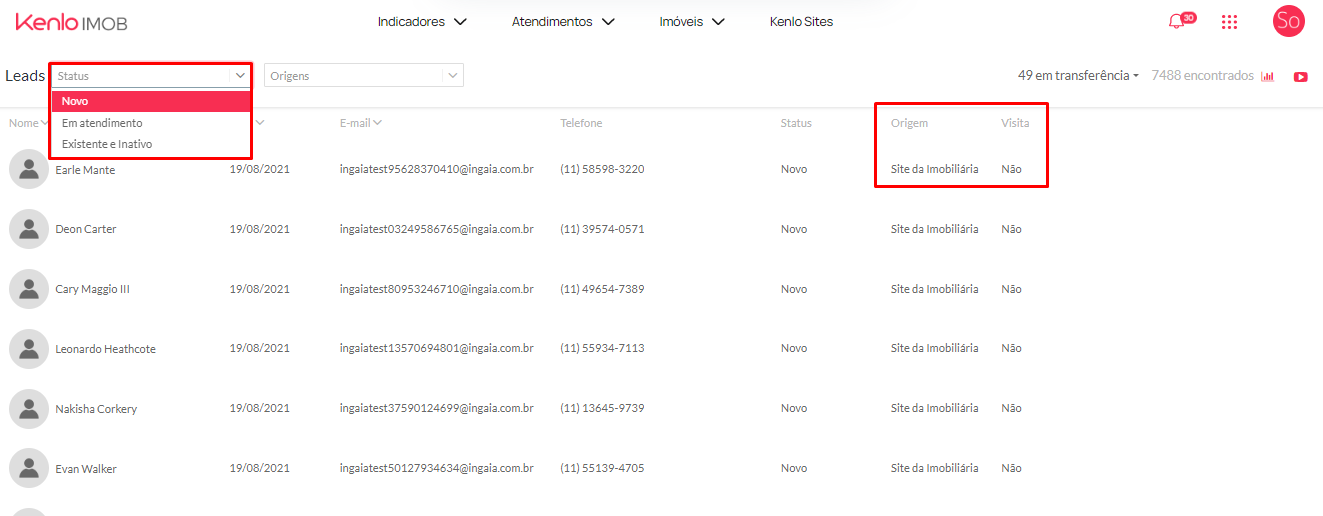
Task: Open the Origens dropdown arrow
Action: 453,75
